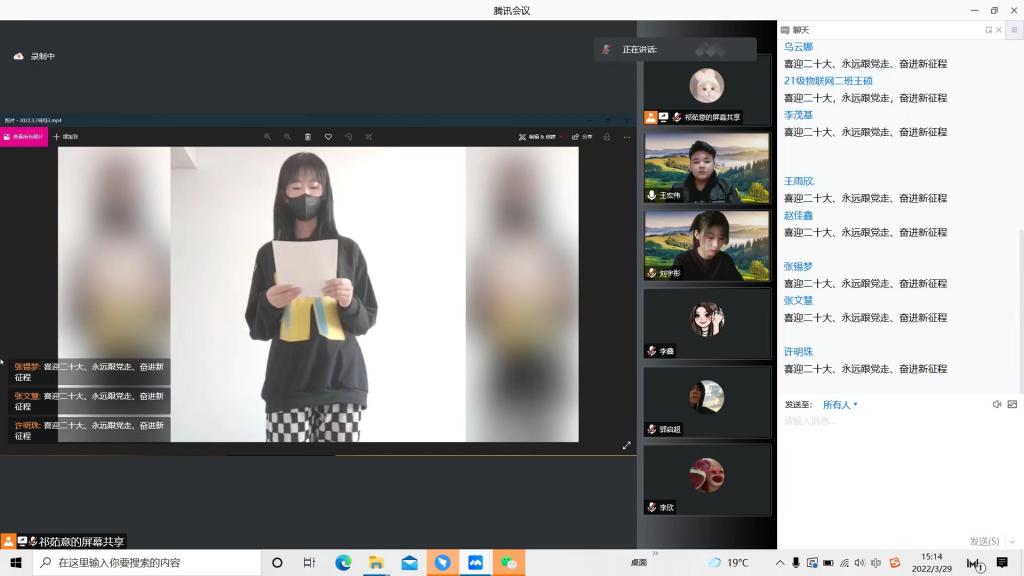Click the Tencent Meeting taskbar icon
Viewport: 1024px width, 576px height.
[475, 563]
